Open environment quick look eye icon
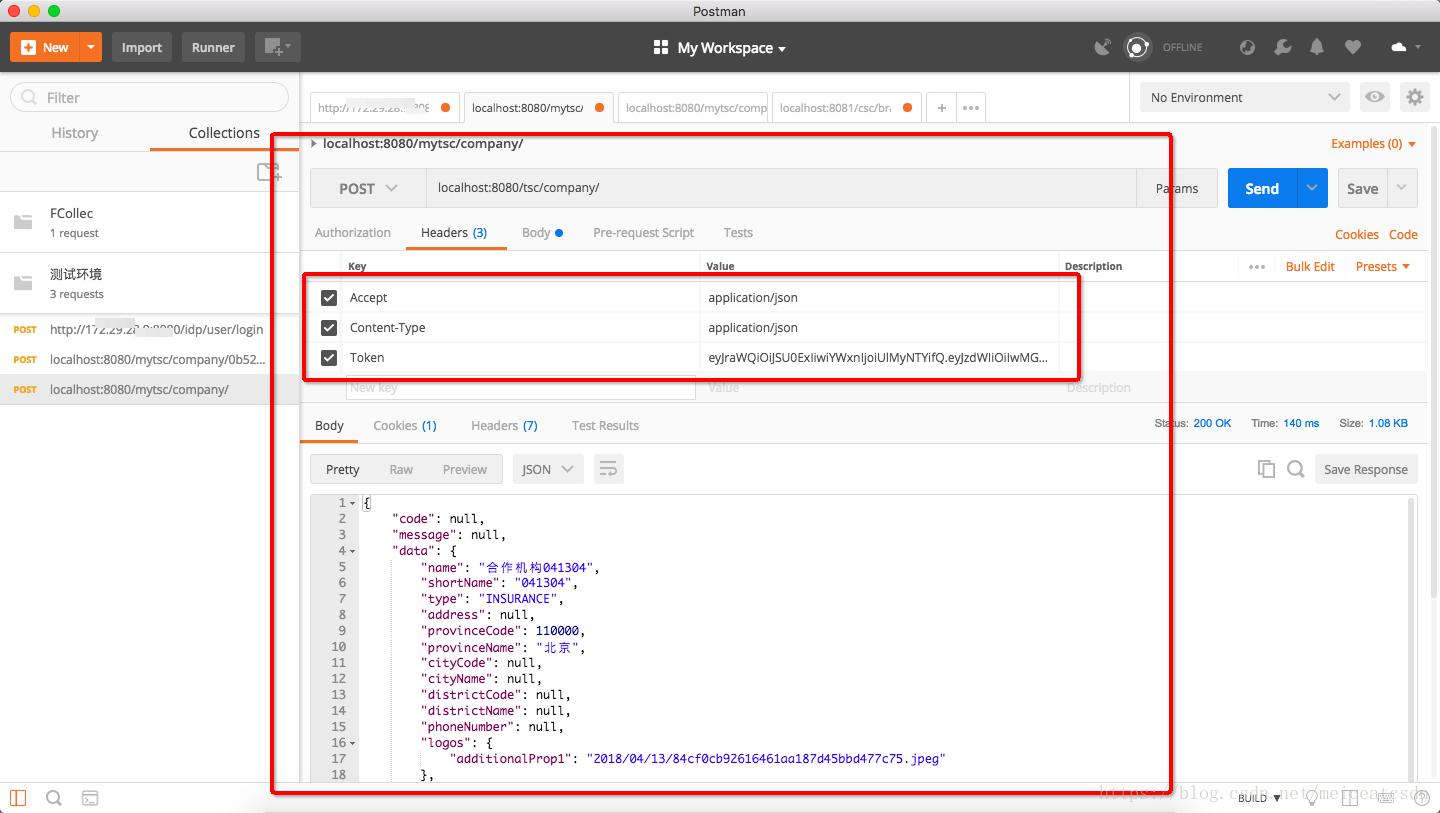The width and height of the screenshot is (1440, 813). point(1376,97)
